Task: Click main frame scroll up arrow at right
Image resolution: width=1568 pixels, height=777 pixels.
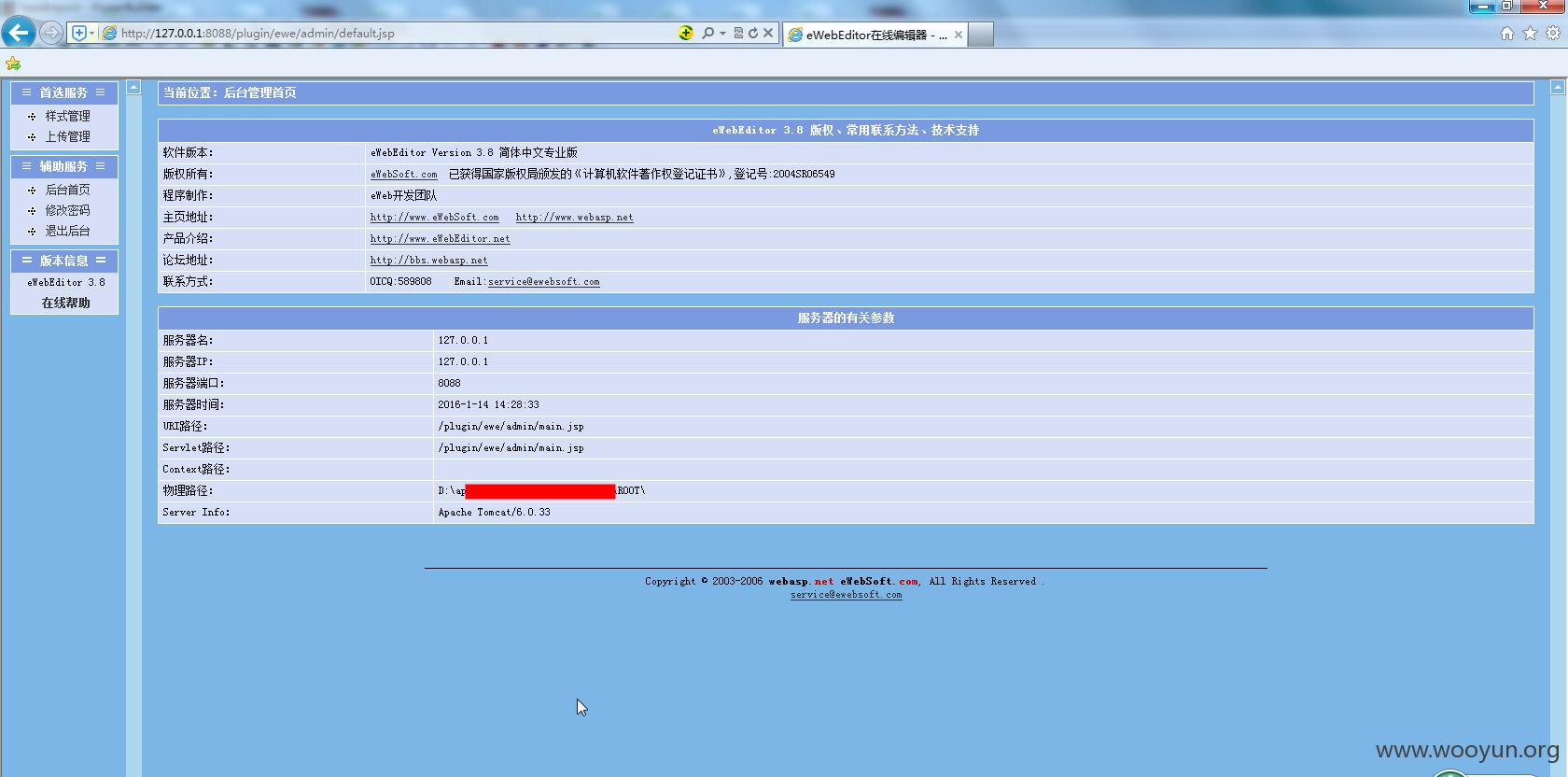Action: 1558,87
